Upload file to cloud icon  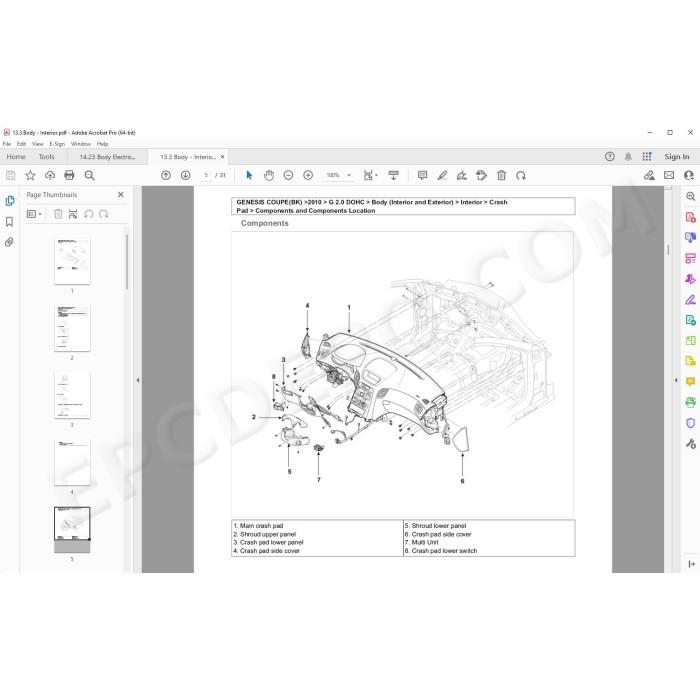50,175
